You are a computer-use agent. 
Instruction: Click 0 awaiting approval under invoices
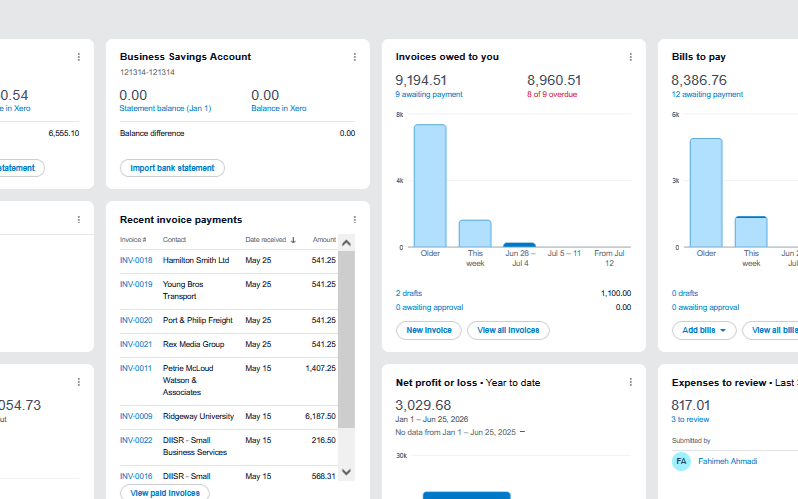[x=429, y=308]
